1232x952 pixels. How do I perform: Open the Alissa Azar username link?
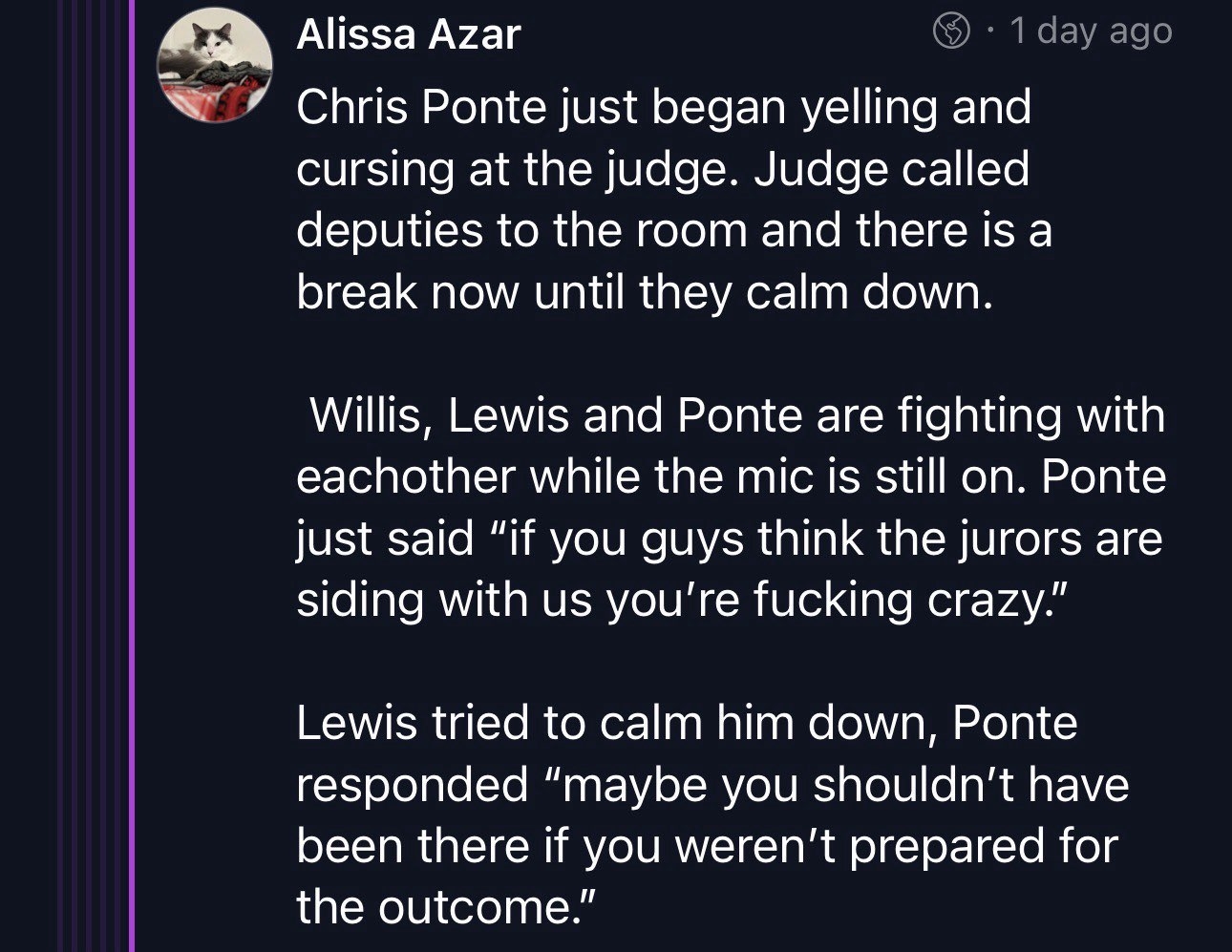[408, 34]
